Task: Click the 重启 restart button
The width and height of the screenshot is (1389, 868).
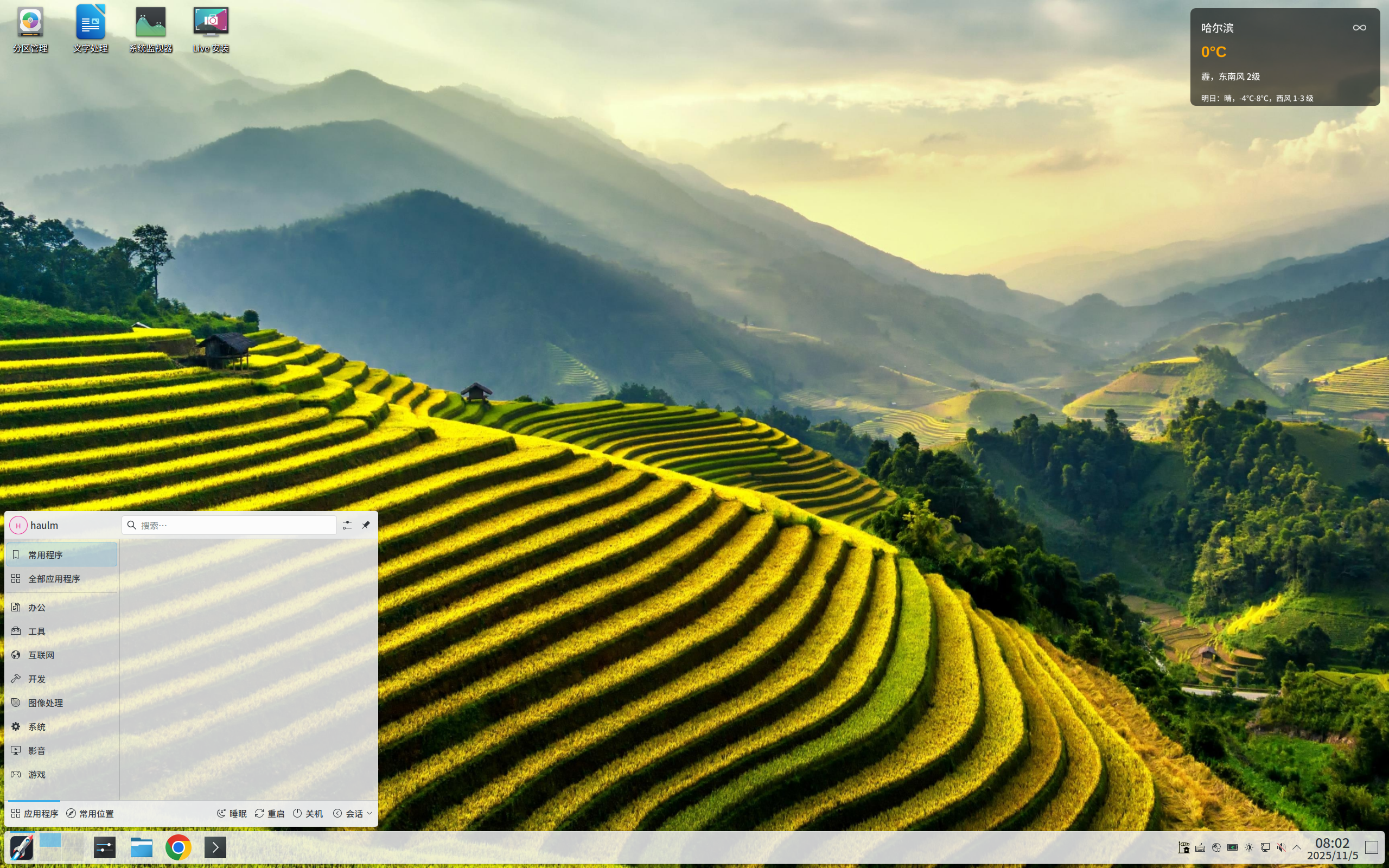Action: 270,813
